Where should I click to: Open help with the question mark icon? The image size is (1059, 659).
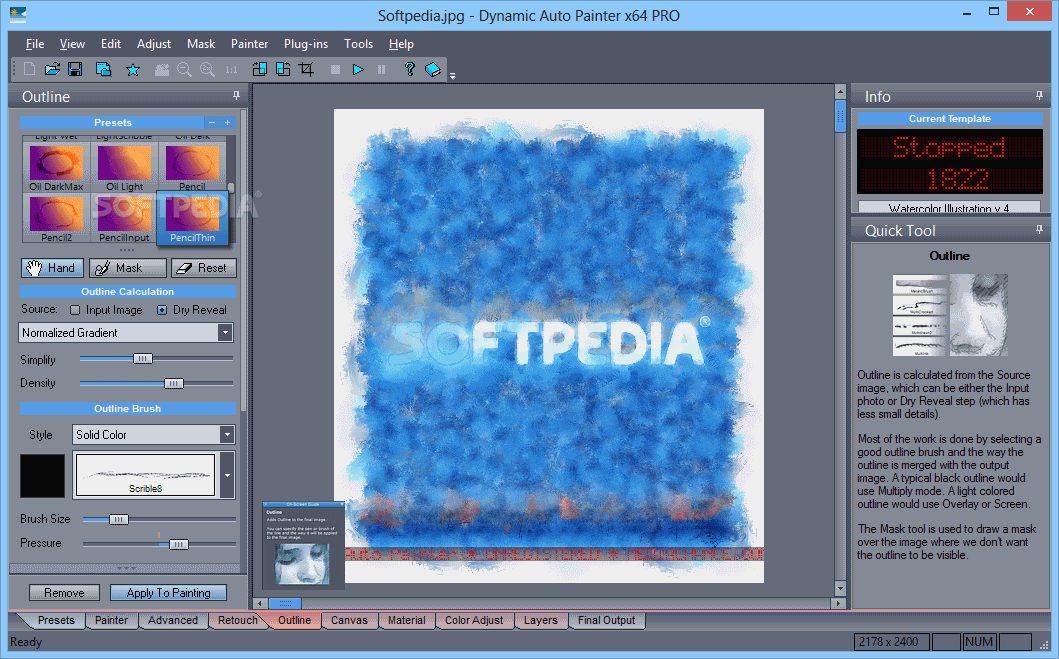click(409, 69)
